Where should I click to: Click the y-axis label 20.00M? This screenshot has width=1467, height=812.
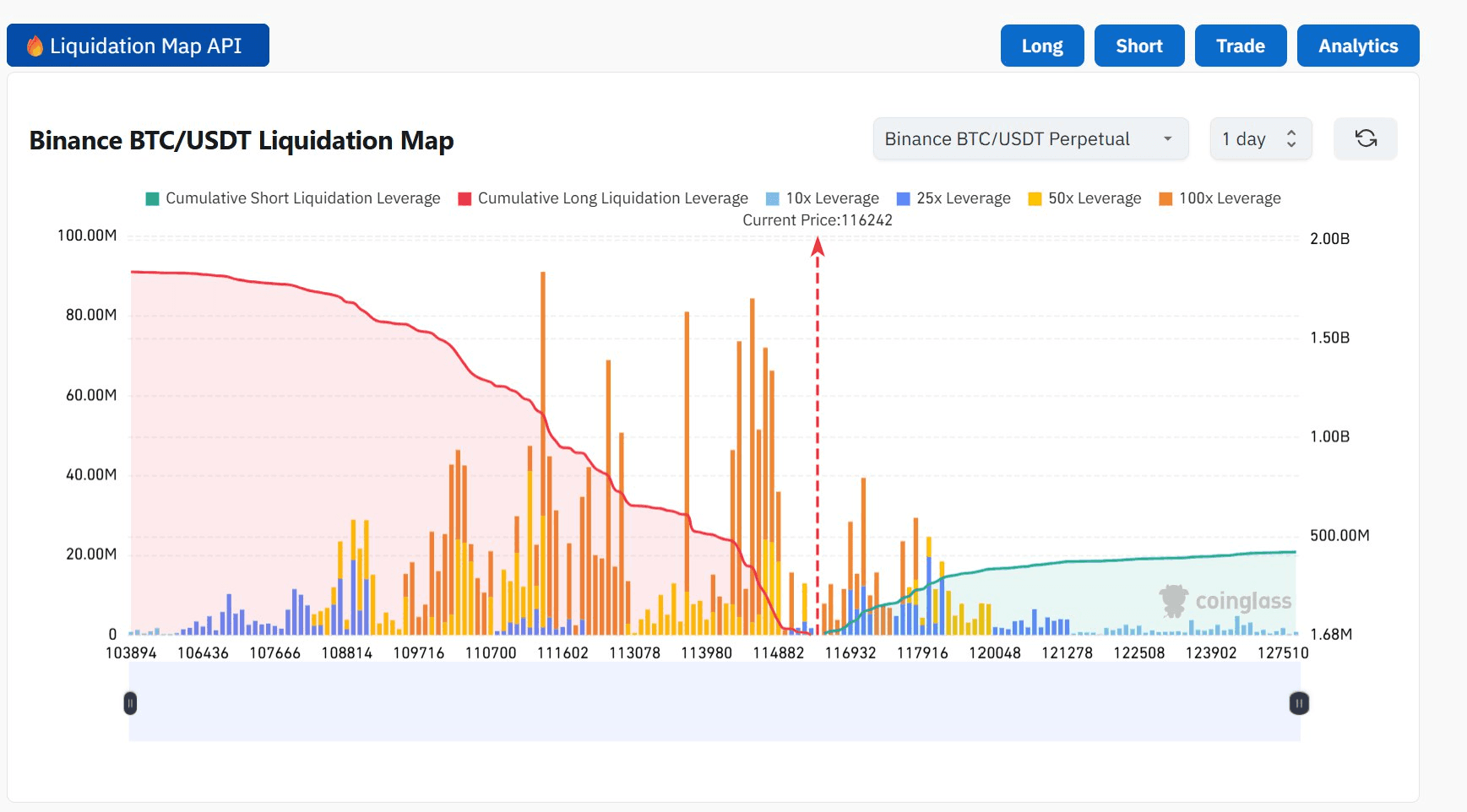coord(91,555)
